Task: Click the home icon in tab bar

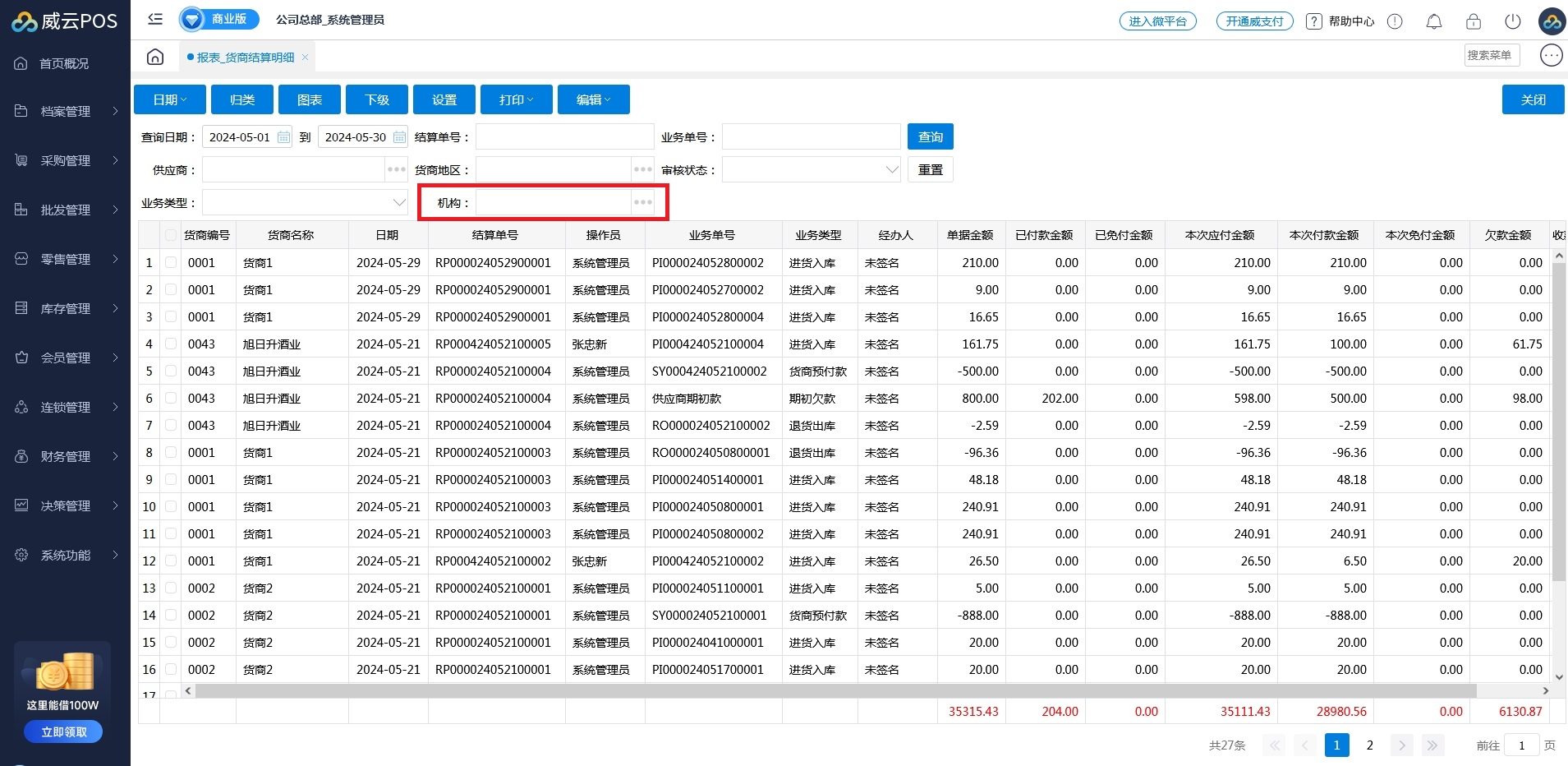Action: [155, 57]
